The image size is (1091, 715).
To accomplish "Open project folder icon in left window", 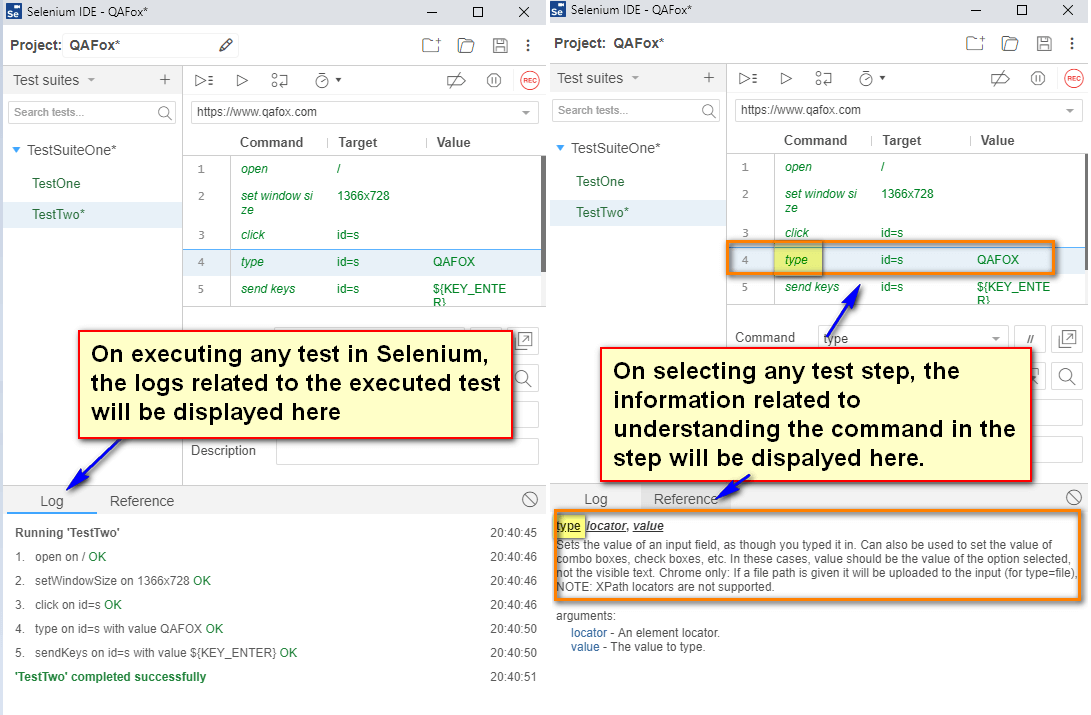I will (x=465, y=45).
